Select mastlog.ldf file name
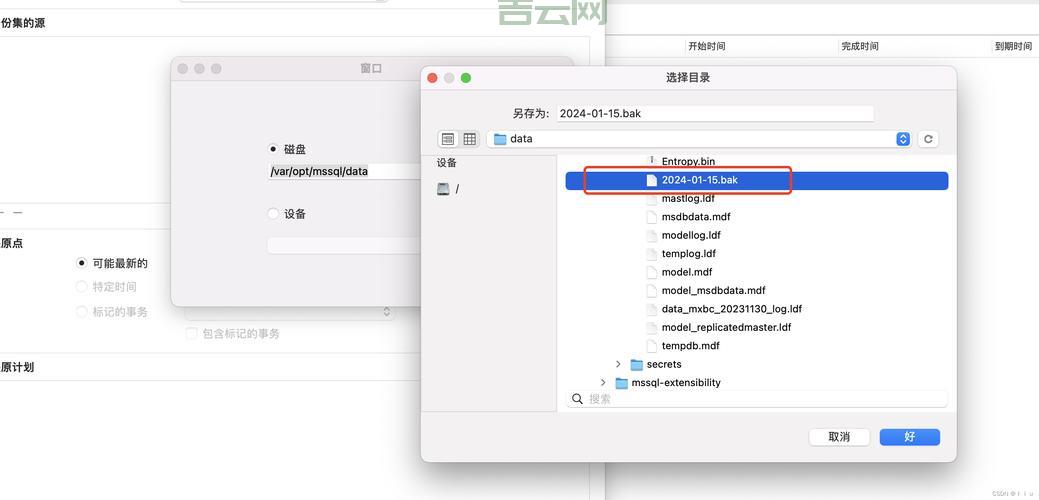Viewport: 1039px width, 500px height. point(688,199)
